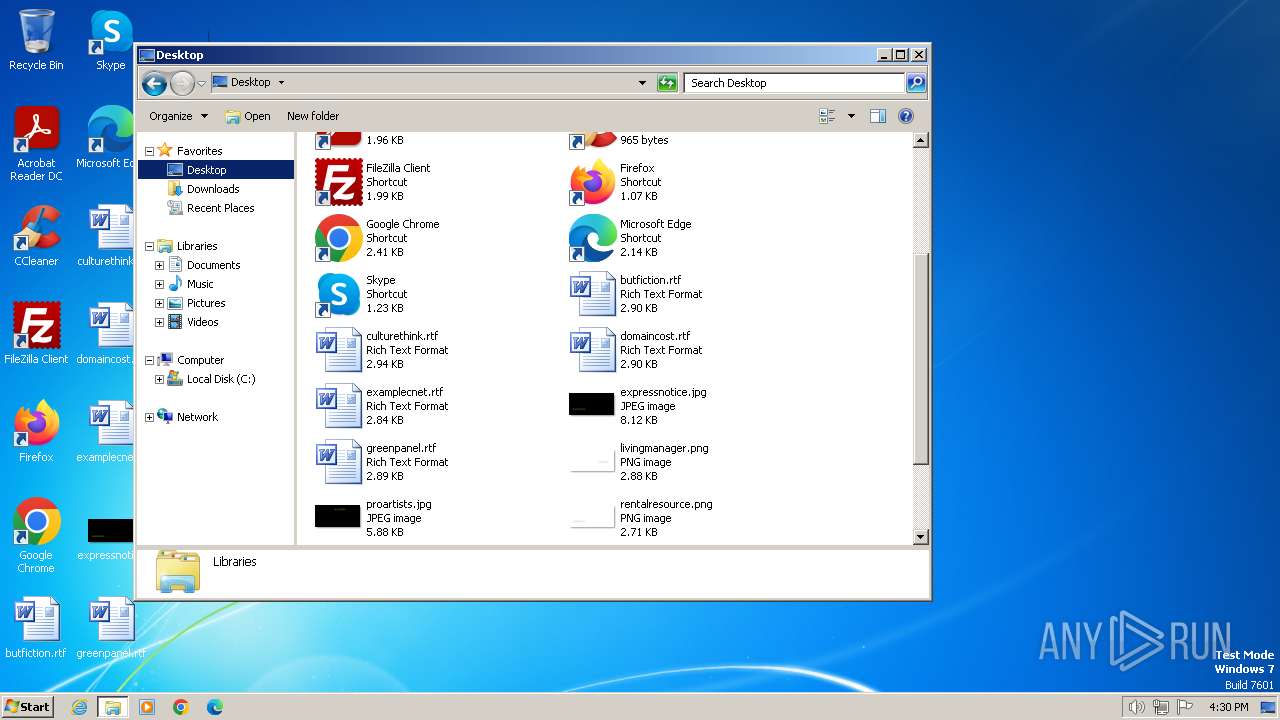This screenshot has height=720, width=1280.
Task: Open the previous locations dropdown
Action: [642, 83]
